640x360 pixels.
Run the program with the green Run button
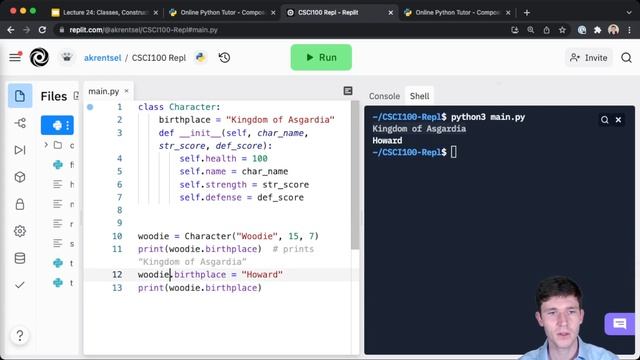coord(321,58)
